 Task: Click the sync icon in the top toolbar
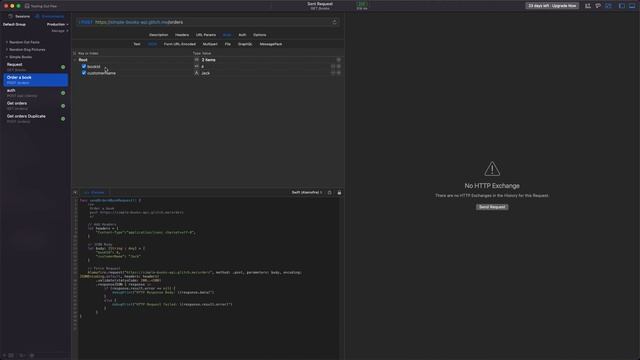[x=608, y=6]
